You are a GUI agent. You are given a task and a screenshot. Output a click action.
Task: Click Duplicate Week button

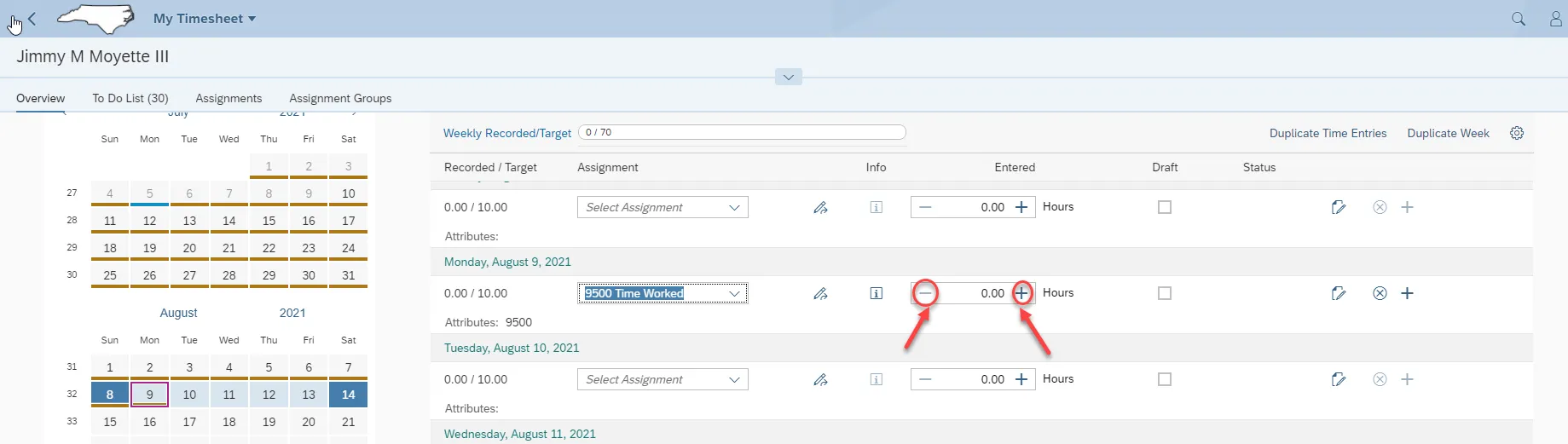point(1448,133)
